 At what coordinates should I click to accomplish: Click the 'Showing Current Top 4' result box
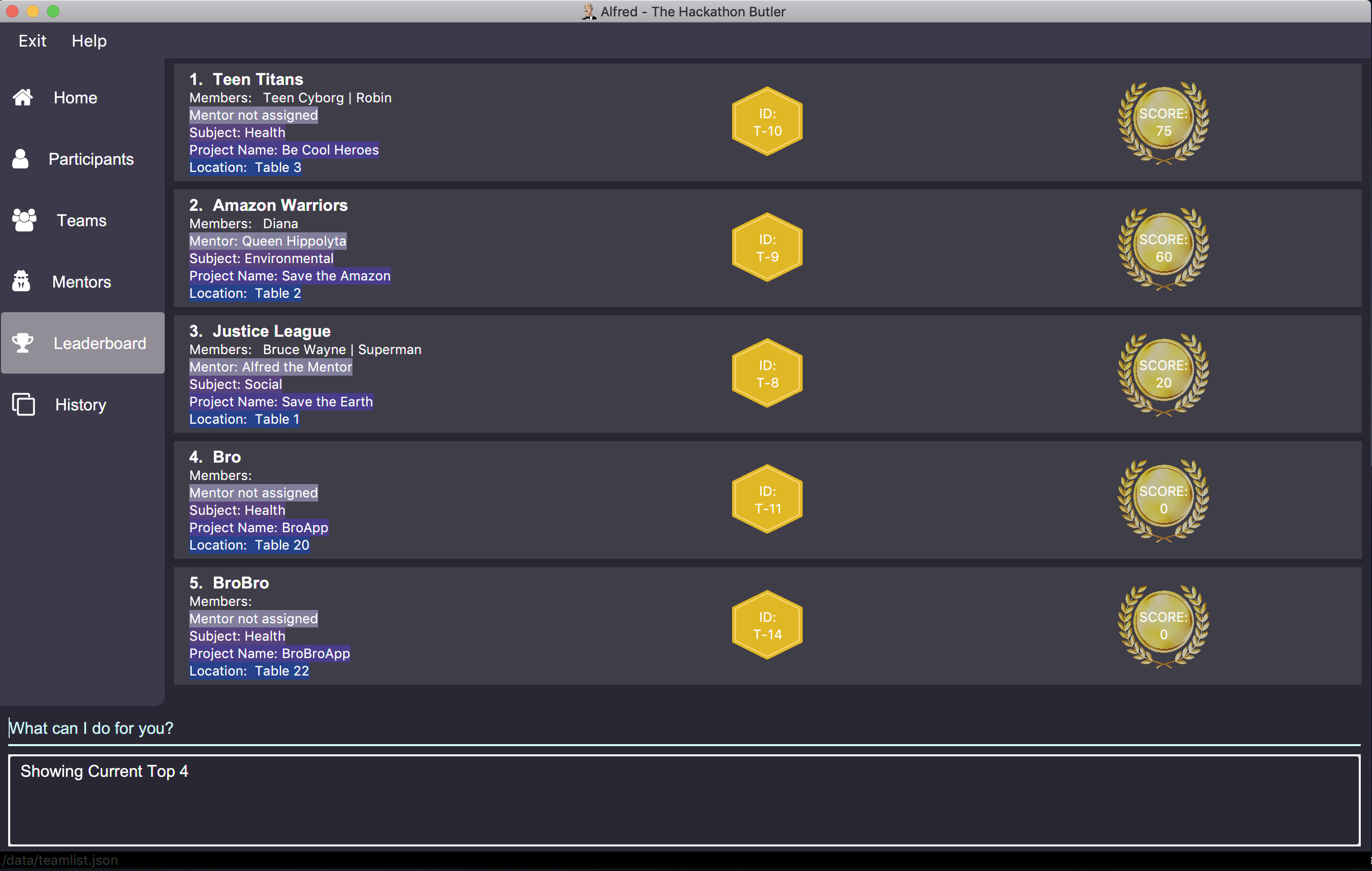(x=684, y=800)
